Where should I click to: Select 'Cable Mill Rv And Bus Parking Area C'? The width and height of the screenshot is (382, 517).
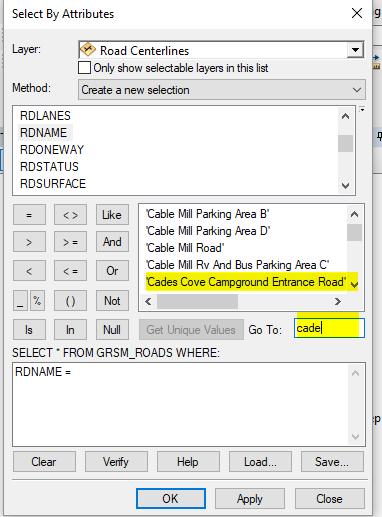click(237, 265)
